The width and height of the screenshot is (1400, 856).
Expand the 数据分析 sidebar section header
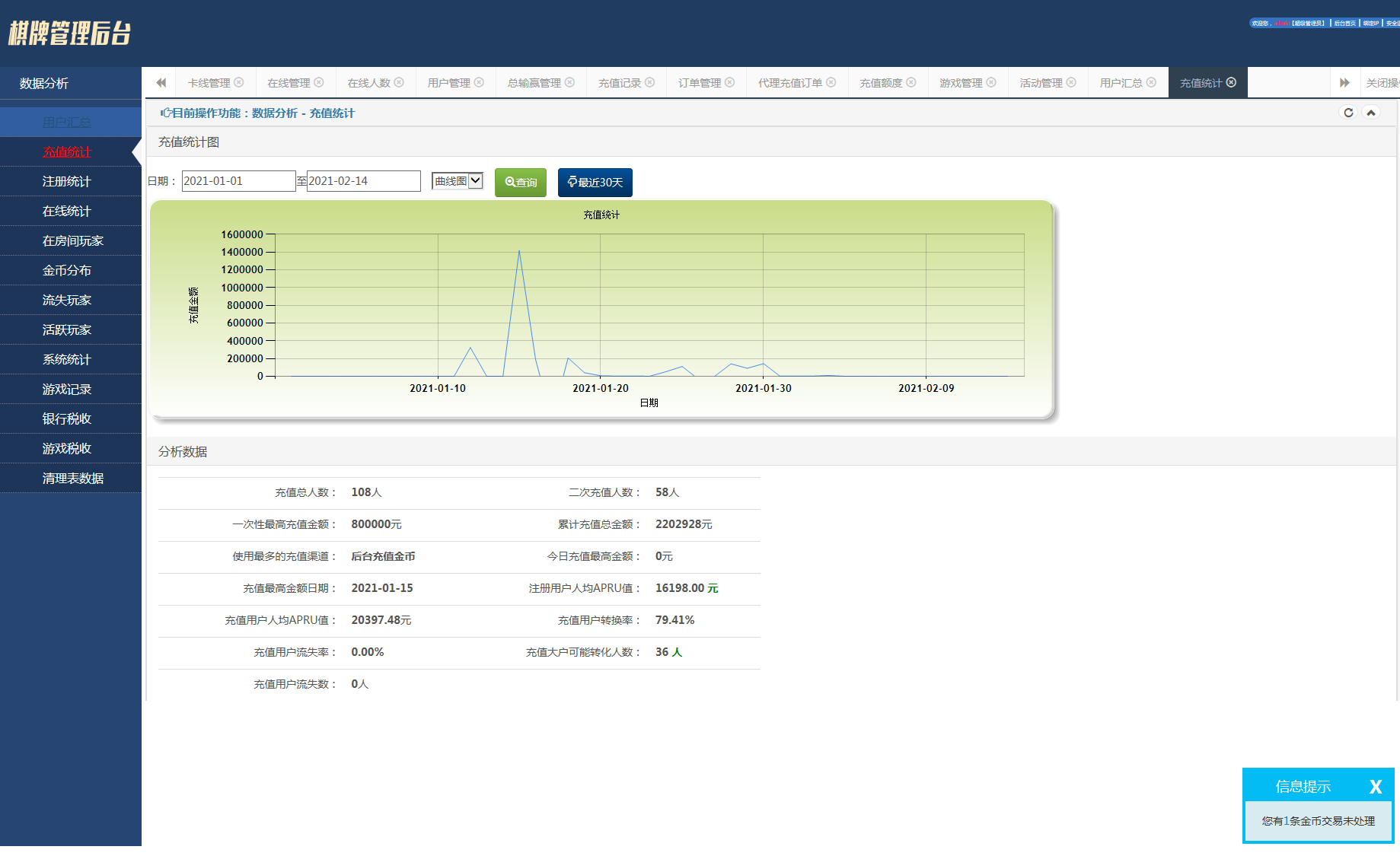(x=70, y=83)
